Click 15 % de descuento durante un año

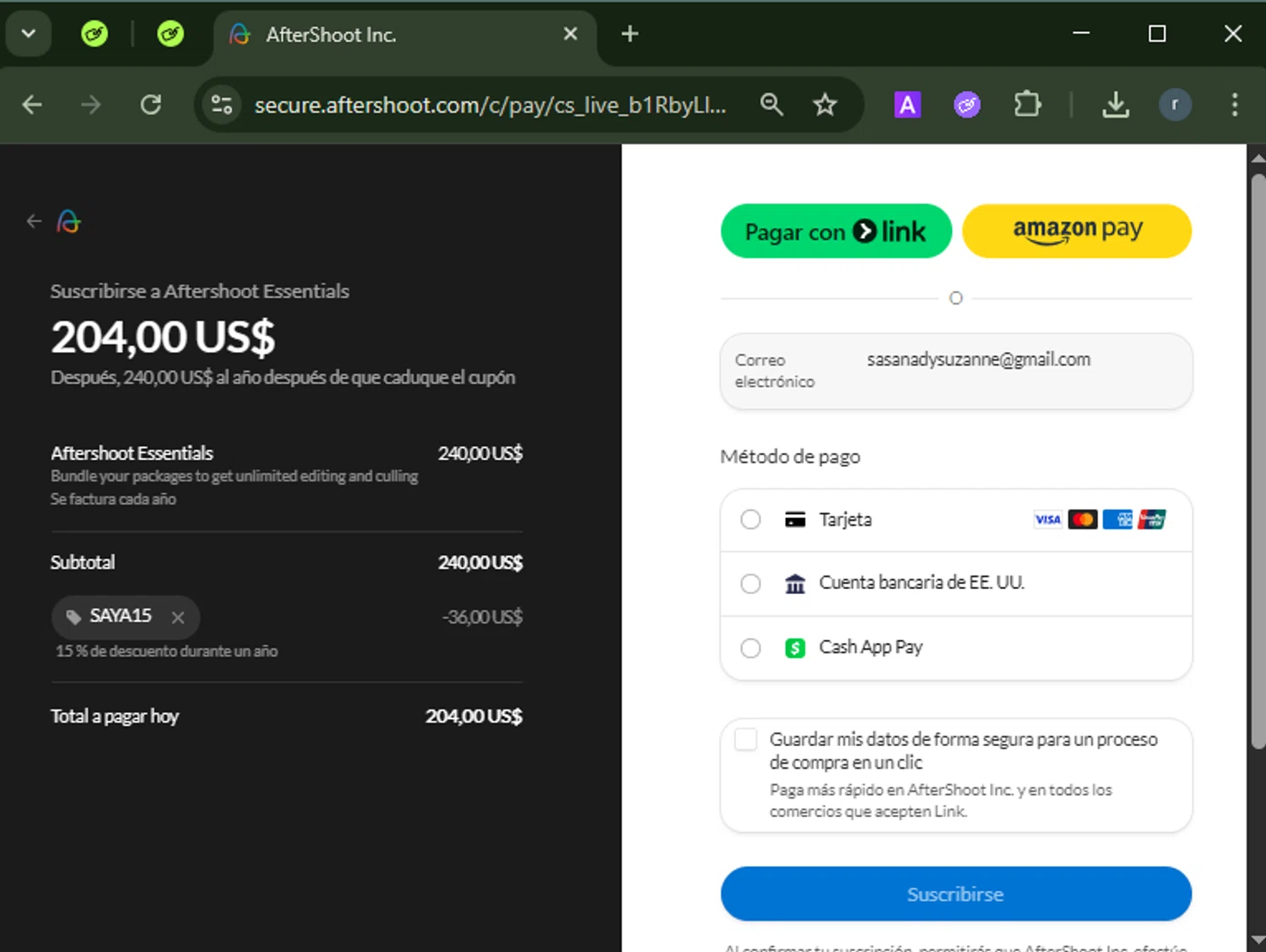(166, 651)
